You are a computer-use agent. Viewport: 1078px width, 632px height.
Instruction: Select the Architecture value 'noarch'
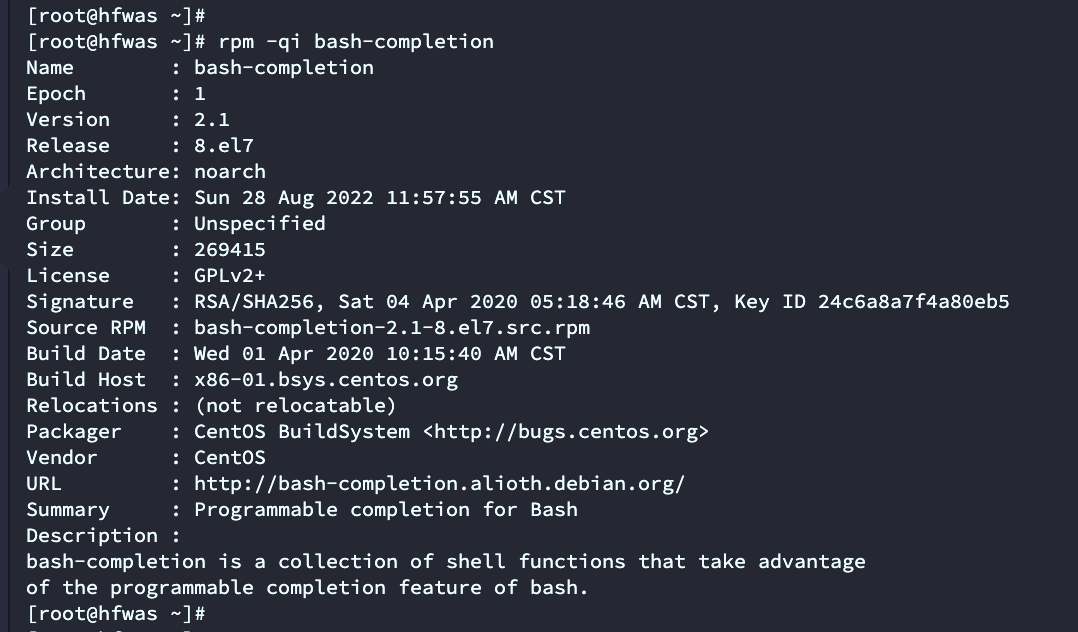click(x=229, y=172)
